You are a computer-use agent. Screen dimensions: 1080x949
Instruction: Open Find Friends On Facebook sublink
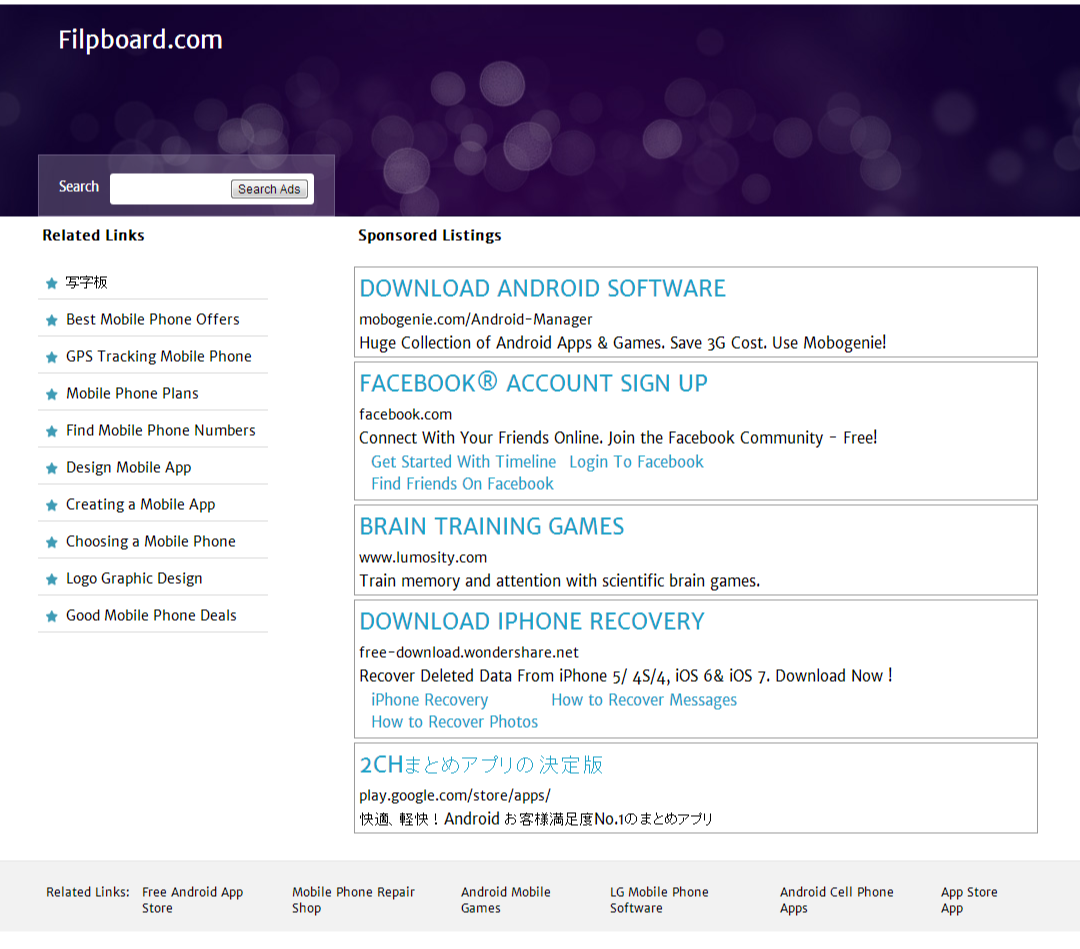(462, 484)
